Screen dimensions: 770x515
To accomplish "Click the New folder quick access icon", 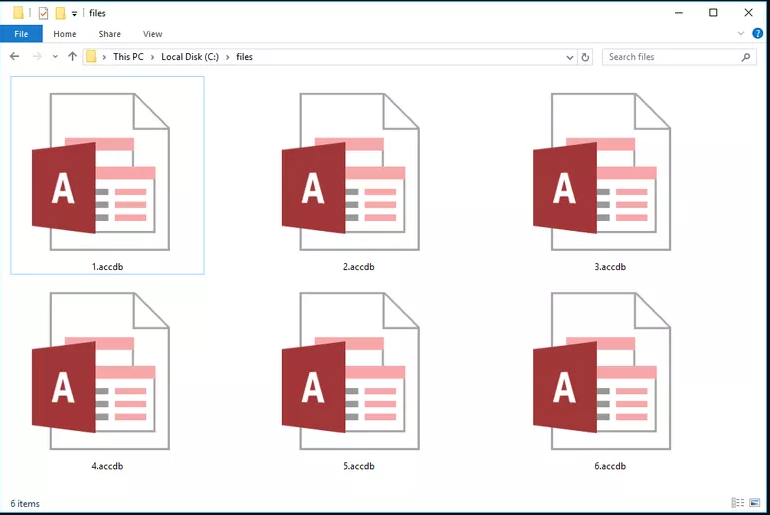I will [x=60, y=13].
